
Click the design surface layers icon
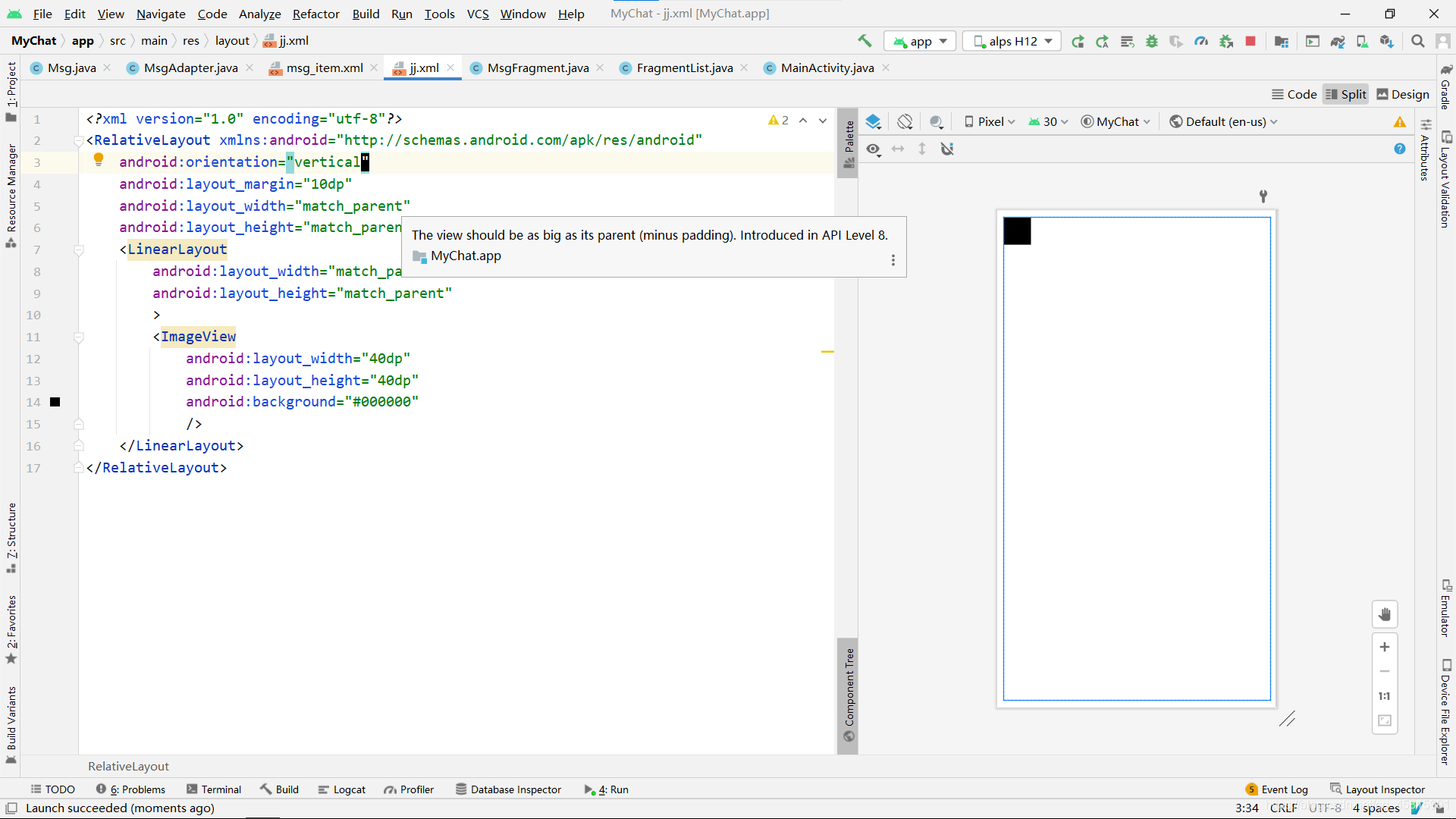pyautogui.click(x=874, y=121)
